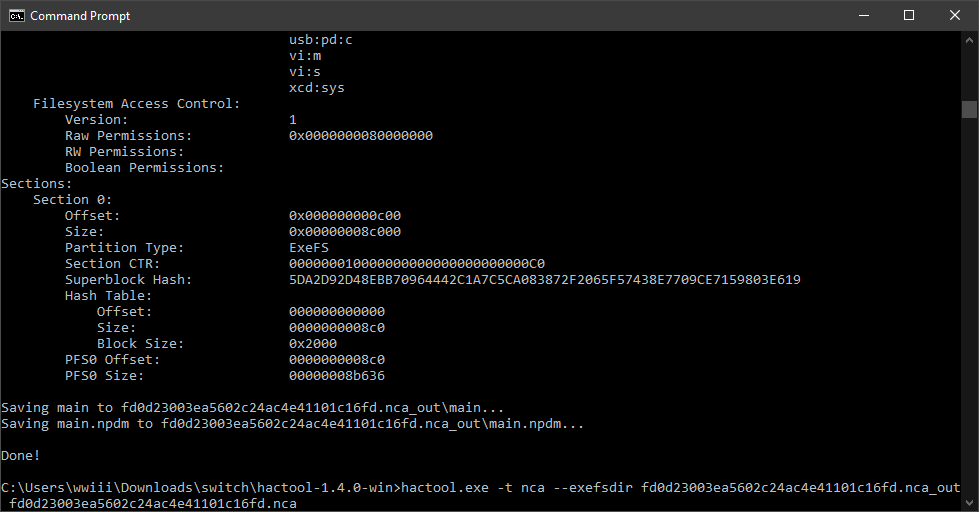Click the scrollbar up arrow
979x512 pixels.
pyautogui.click(x=969, y=40)
